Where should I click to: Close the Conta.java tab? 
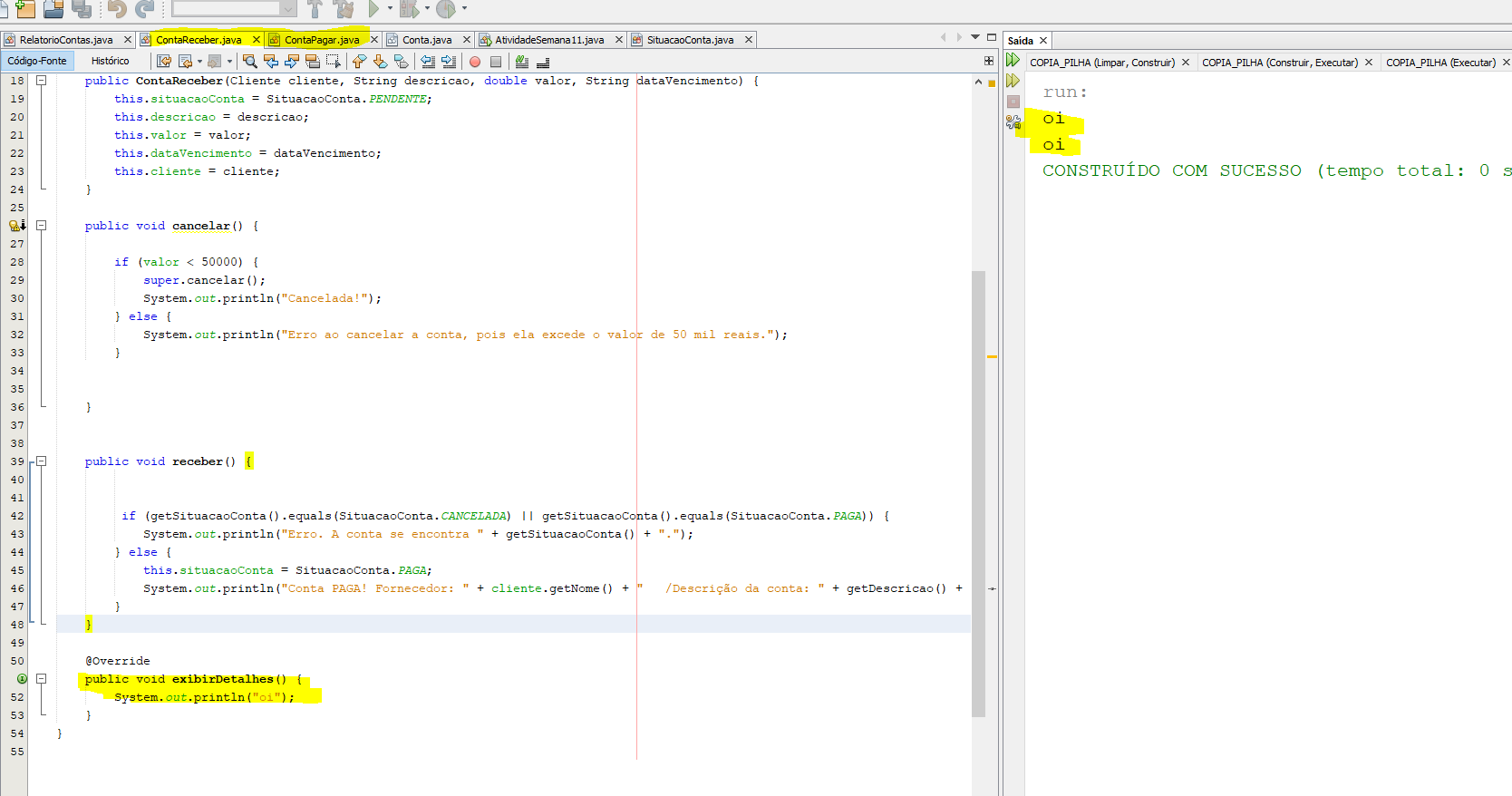[467, 40]
